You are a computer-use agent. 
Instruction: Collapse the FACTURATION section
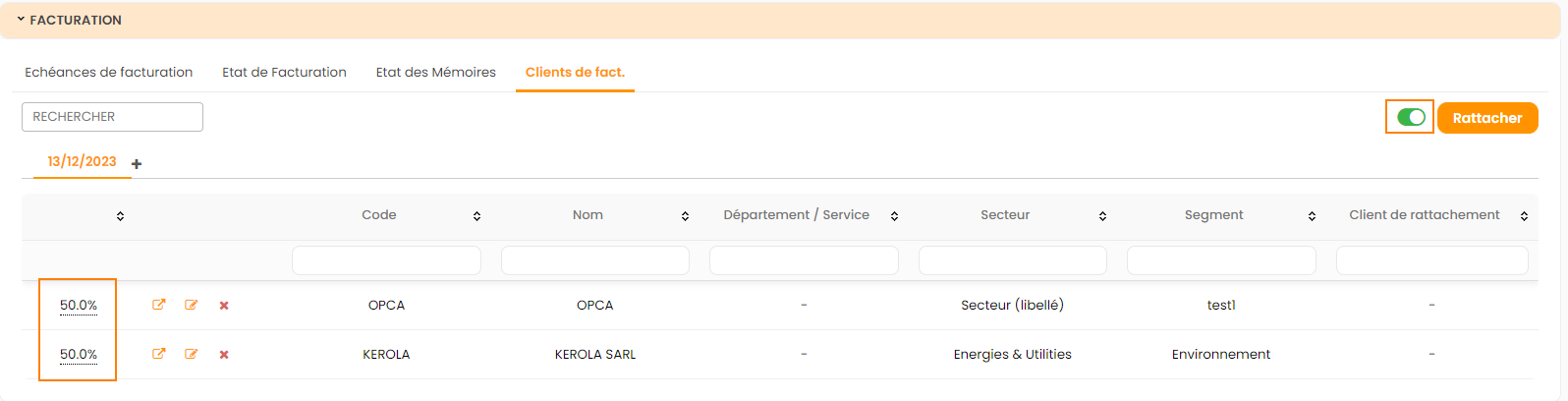[x=21, y=20]
